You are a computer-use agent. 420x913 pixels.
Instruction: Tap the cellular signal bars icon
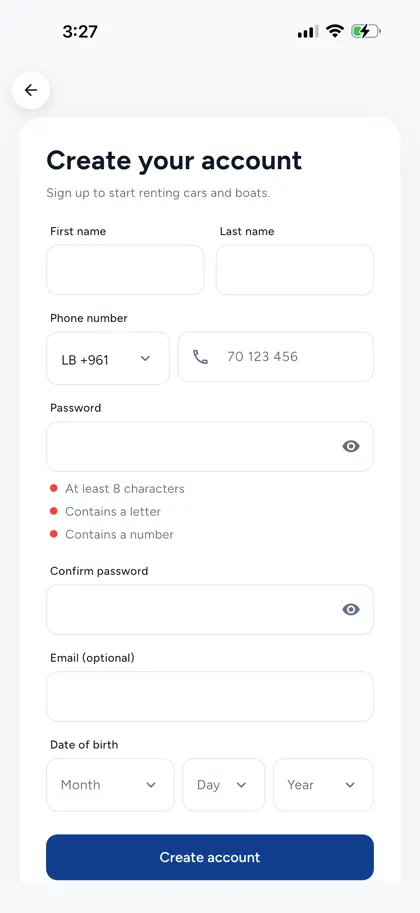308,31
